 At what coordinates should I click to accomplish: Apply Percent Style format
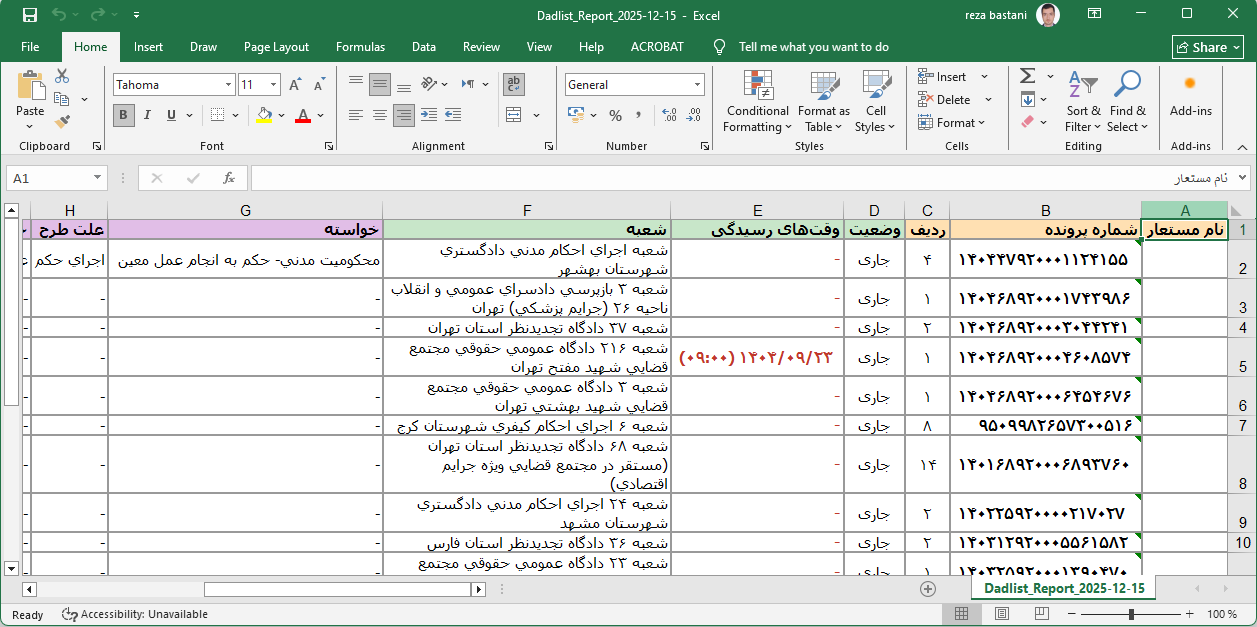(616, 115)
